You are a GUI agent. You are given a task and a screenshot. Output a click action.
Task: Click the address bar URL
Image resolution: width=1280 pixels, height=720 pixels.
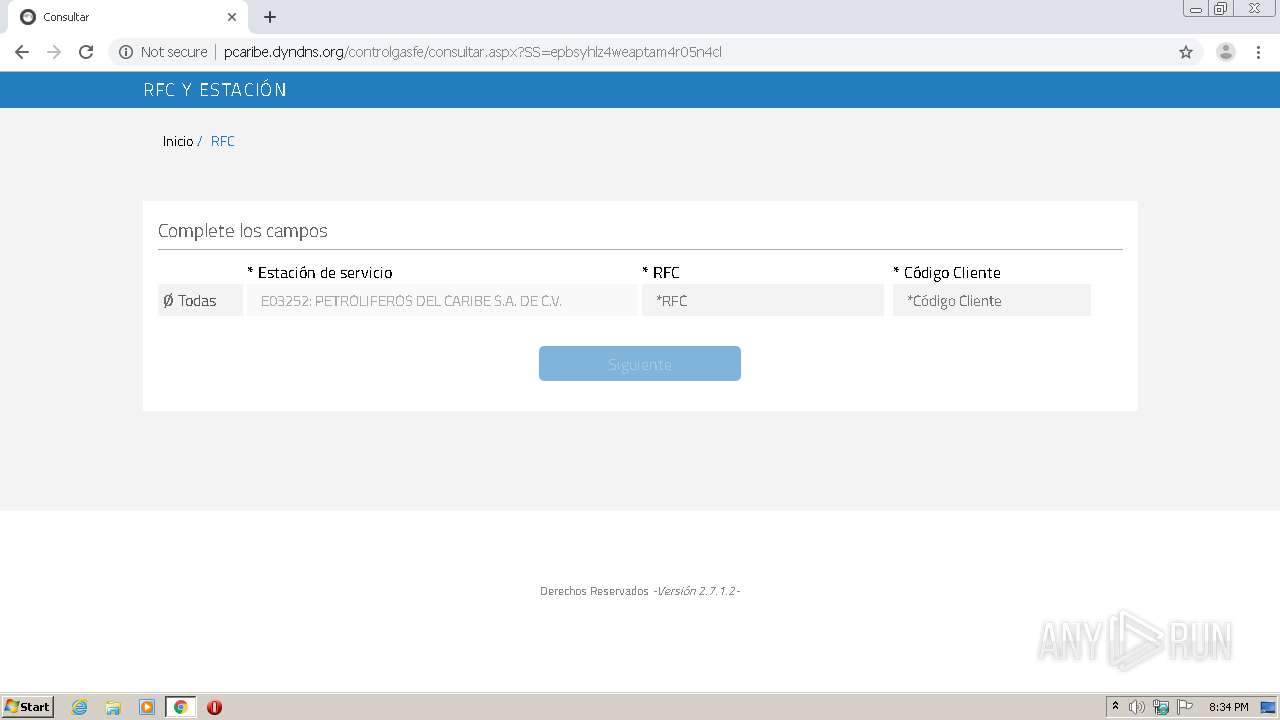(x=472, y=52)
